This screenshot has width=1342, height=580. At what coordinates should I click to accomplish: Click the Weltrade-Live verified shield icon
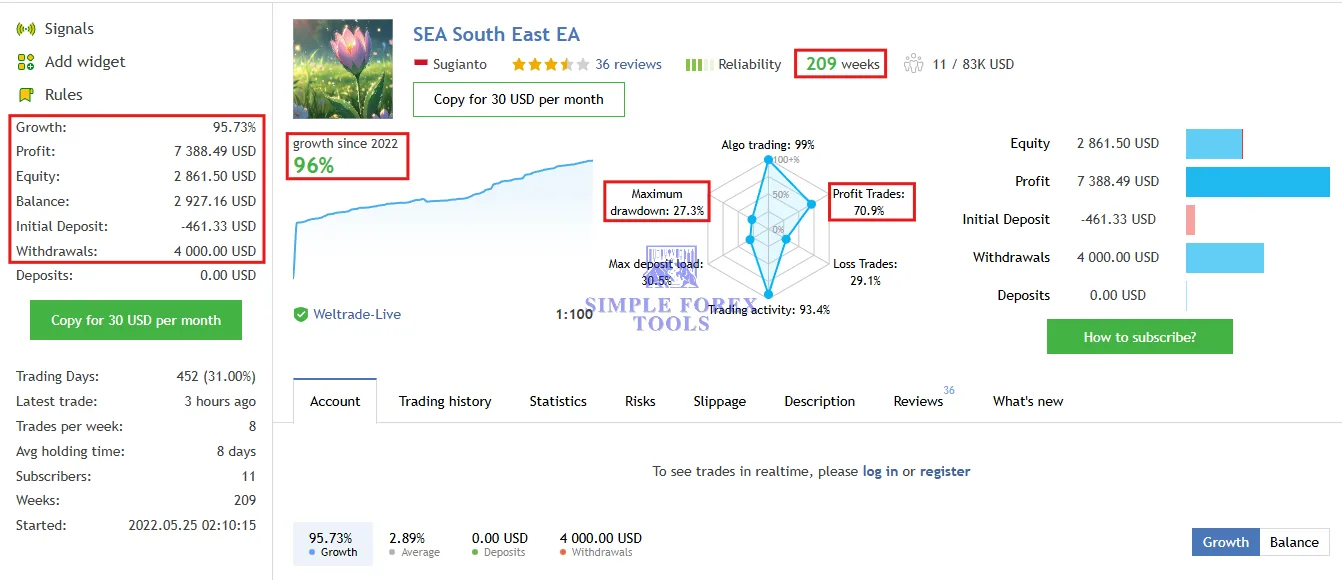point(300,314)
